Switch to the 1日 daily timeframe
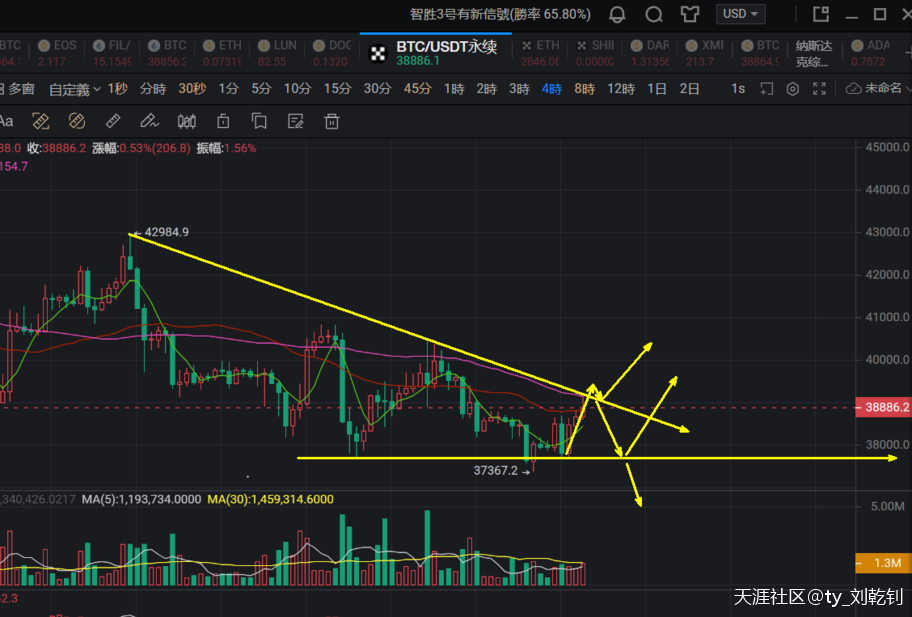 (657, 89)
